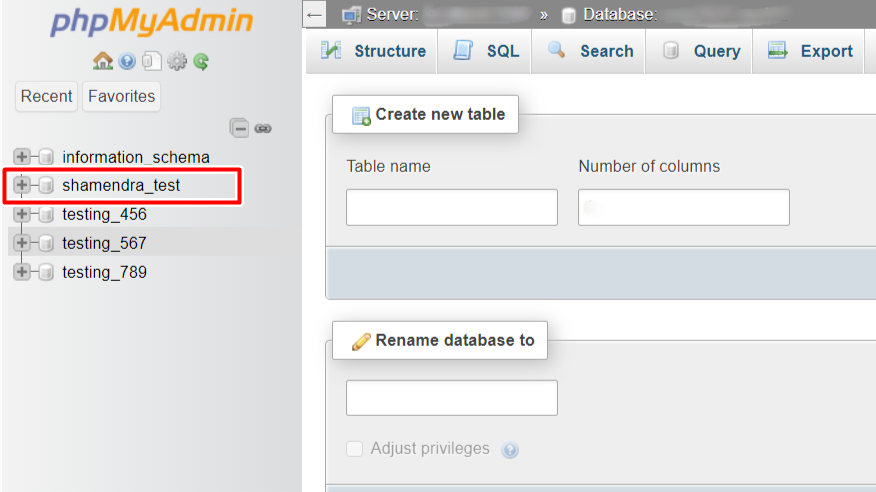Click the Server breadcrumb label

[x=393, y=15]
